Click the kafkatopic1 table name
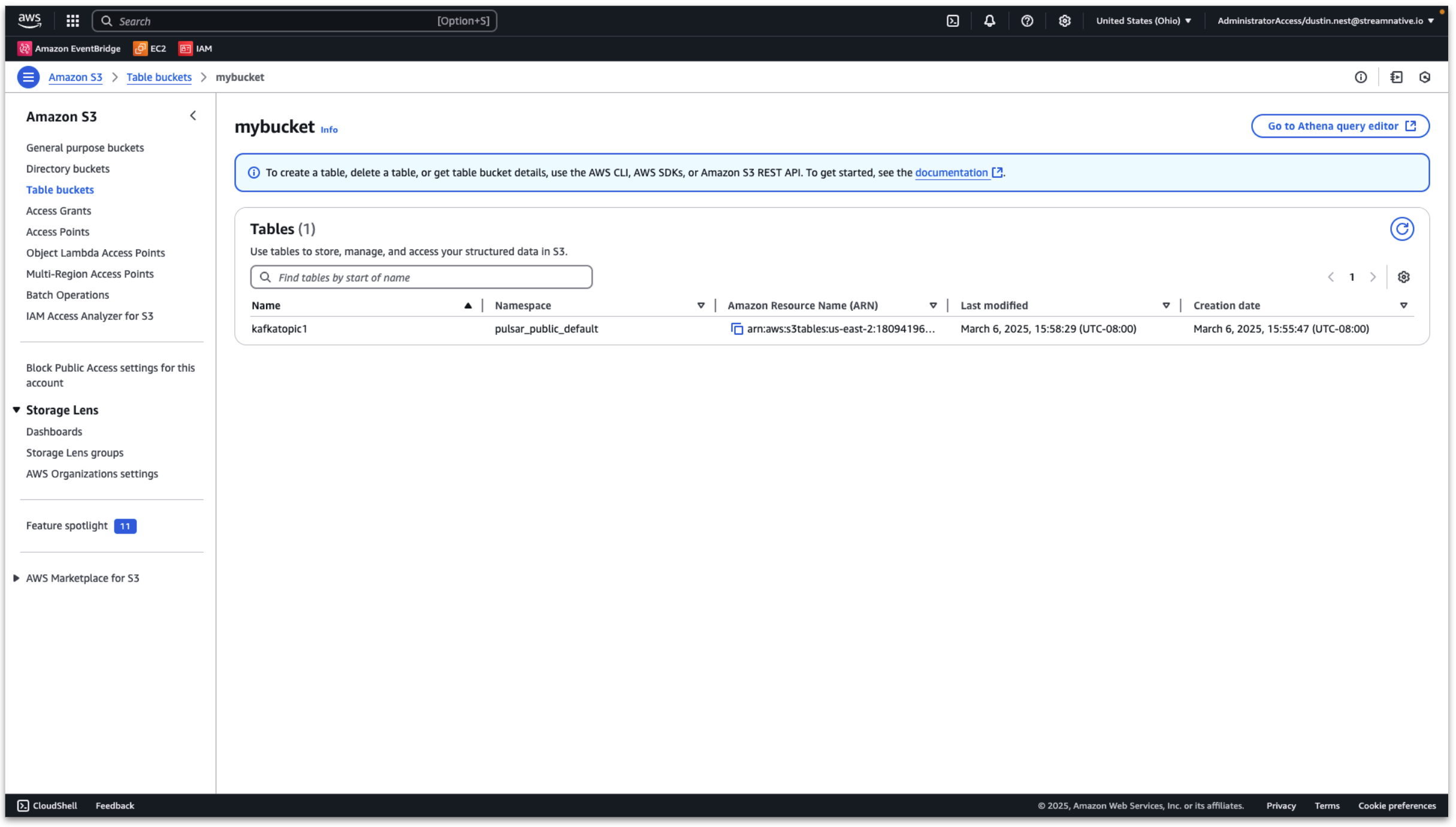The image size is (1456, 827). 279,329
